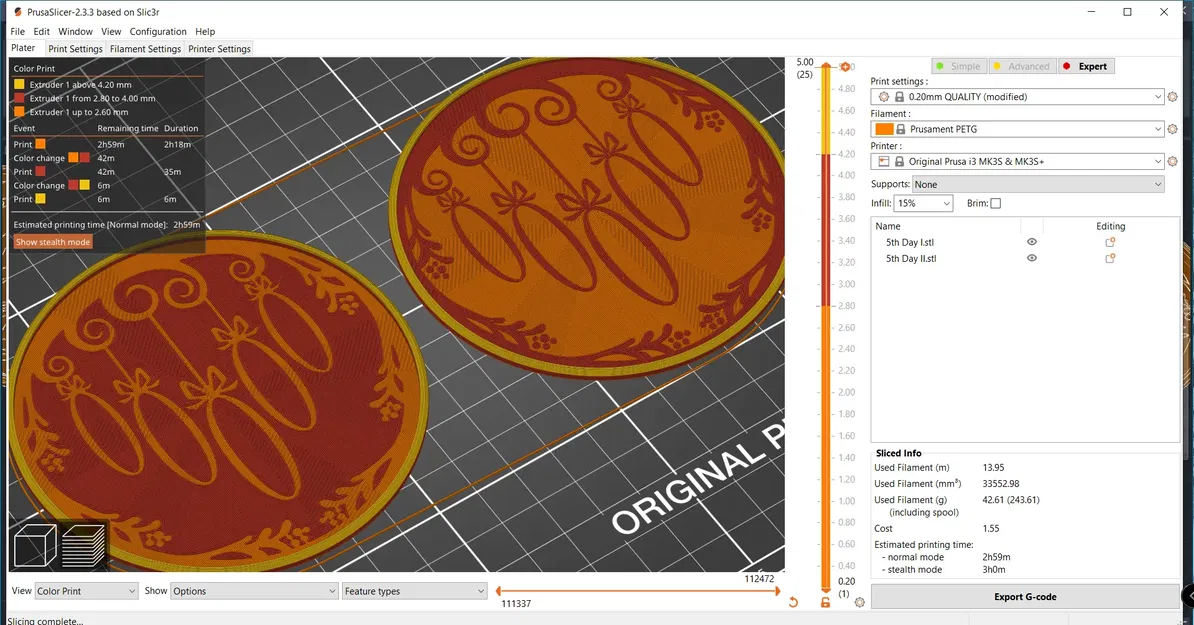Click the Slicing complete status text
Image resolution: width=1194 pixels, height=625 pixels.
45,621
